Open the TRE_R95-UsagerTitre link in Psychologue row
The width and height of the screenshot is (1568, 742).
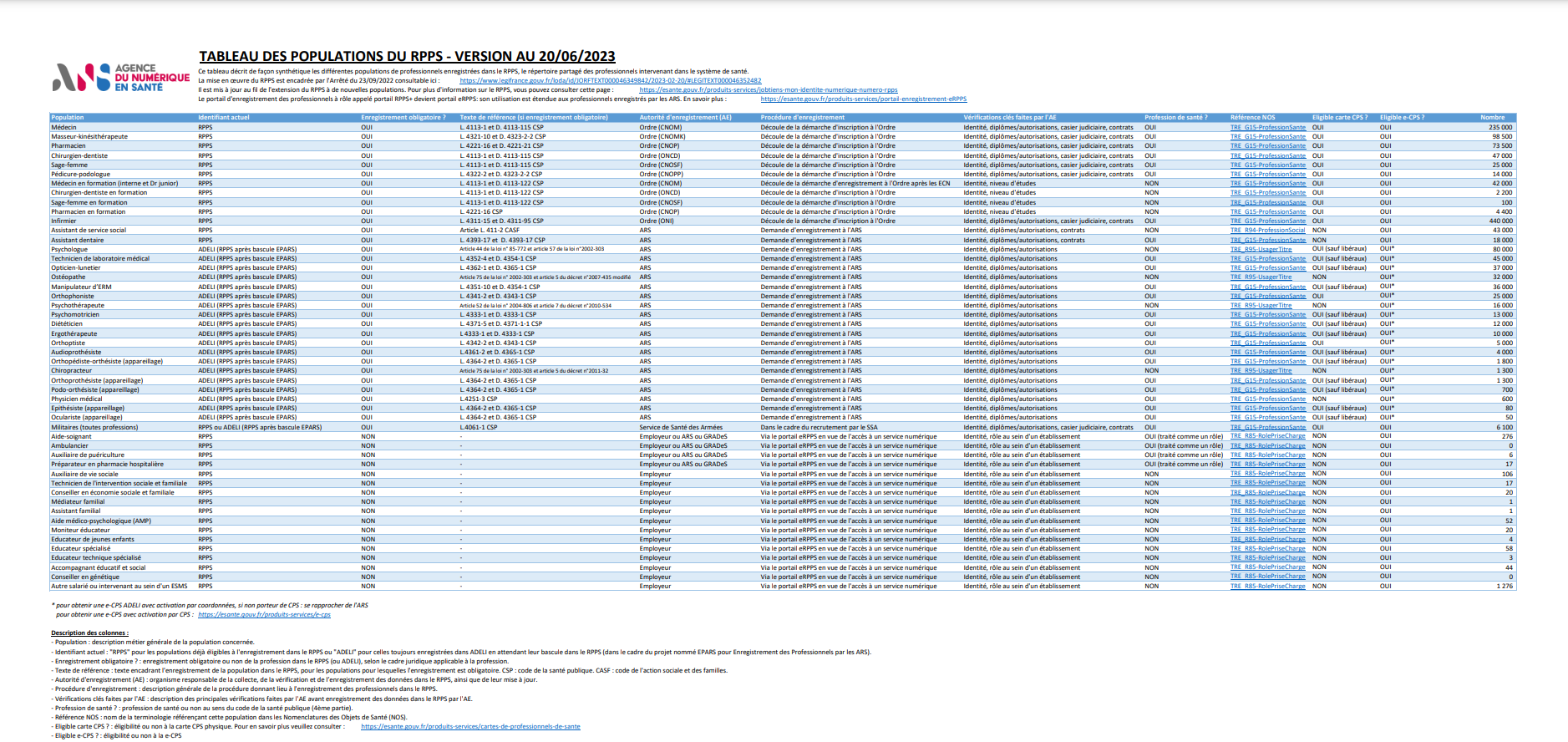click(x=1261, y=249)
